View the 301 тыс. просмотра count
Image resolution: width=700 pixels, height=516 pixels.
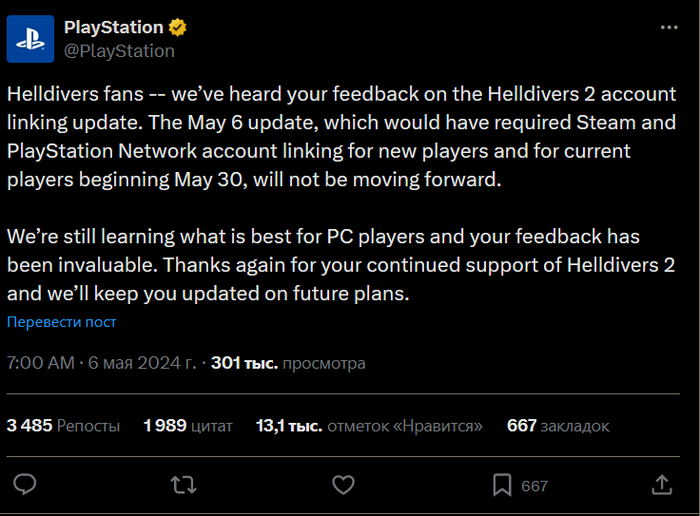(x=288, y=363)
